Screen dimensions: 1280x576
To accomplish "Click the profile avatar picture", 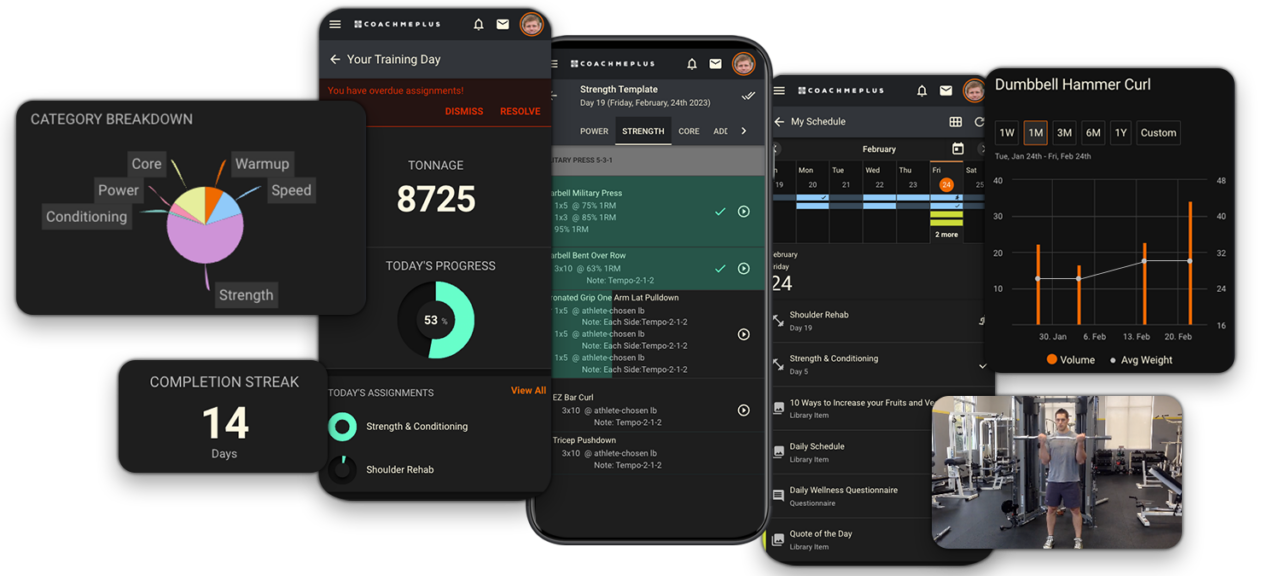I will (x=531, y=23).
